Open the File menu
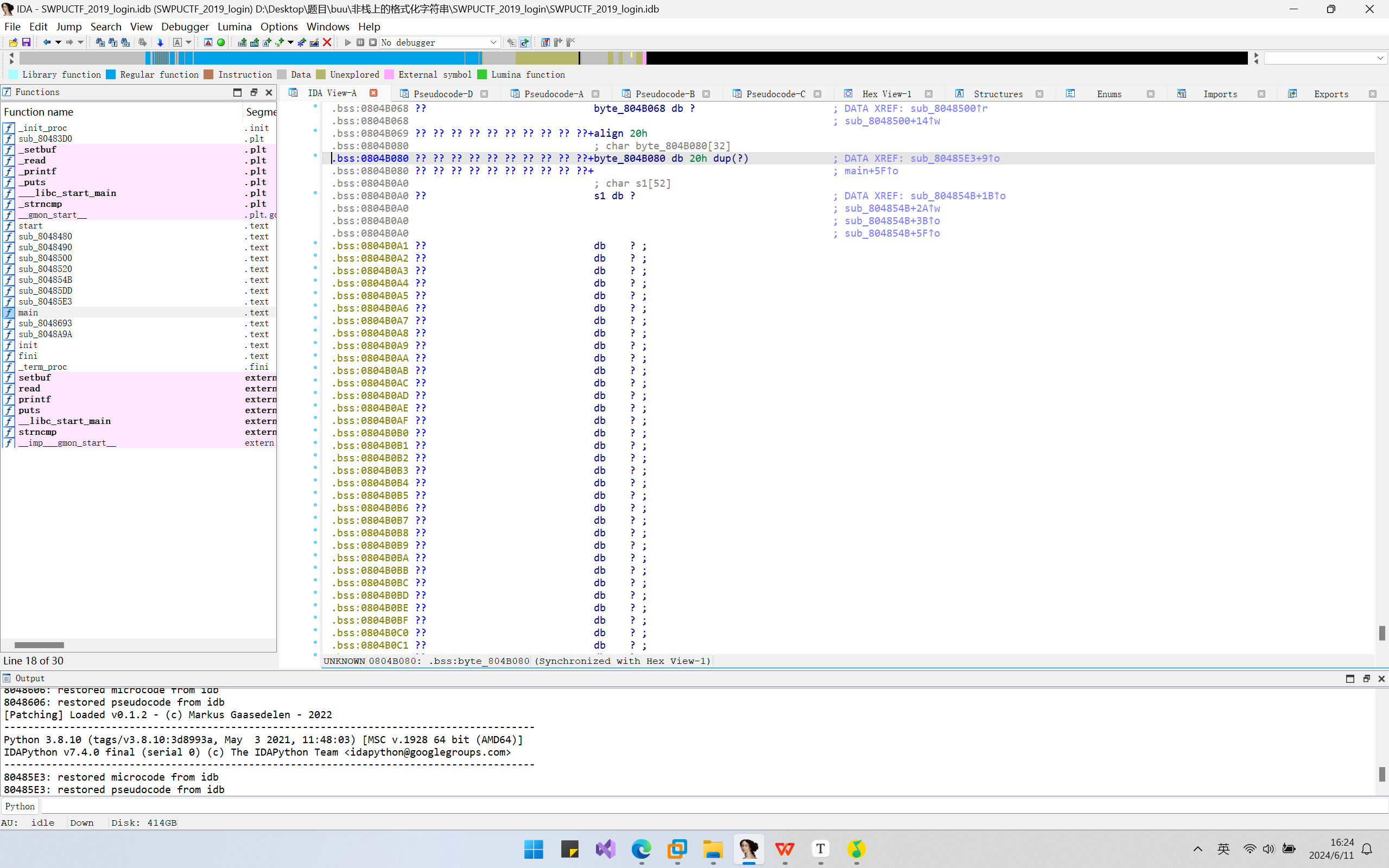 pyautogui.click(x=12, y=27)
